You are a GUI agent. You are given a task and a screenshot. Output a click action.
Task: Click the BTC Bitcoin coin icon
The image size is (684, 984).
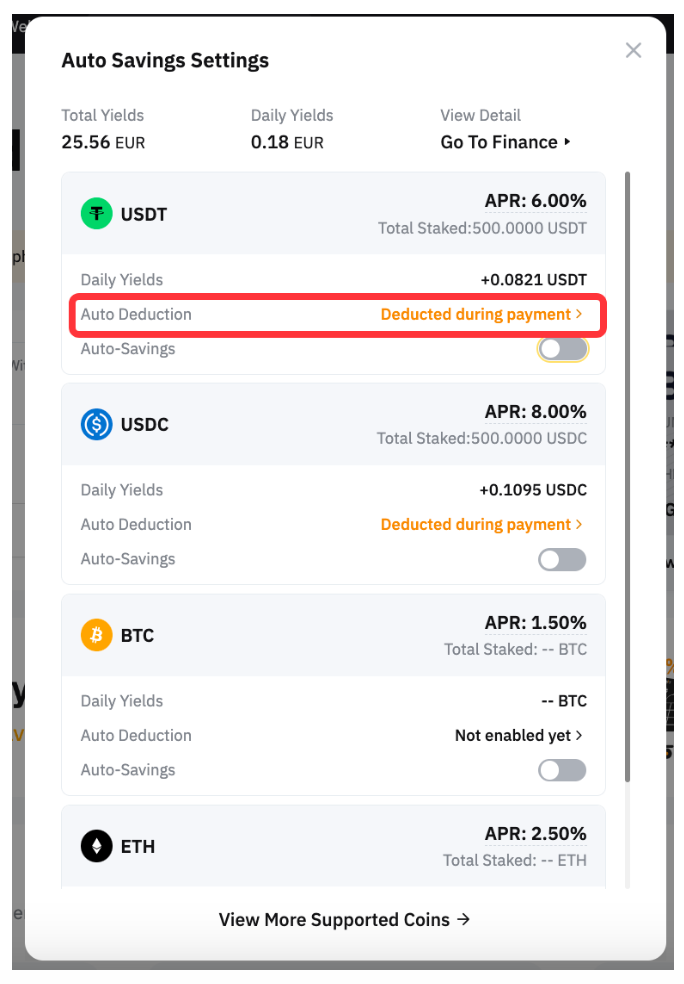pyautogui.click(x=97, y=635)
